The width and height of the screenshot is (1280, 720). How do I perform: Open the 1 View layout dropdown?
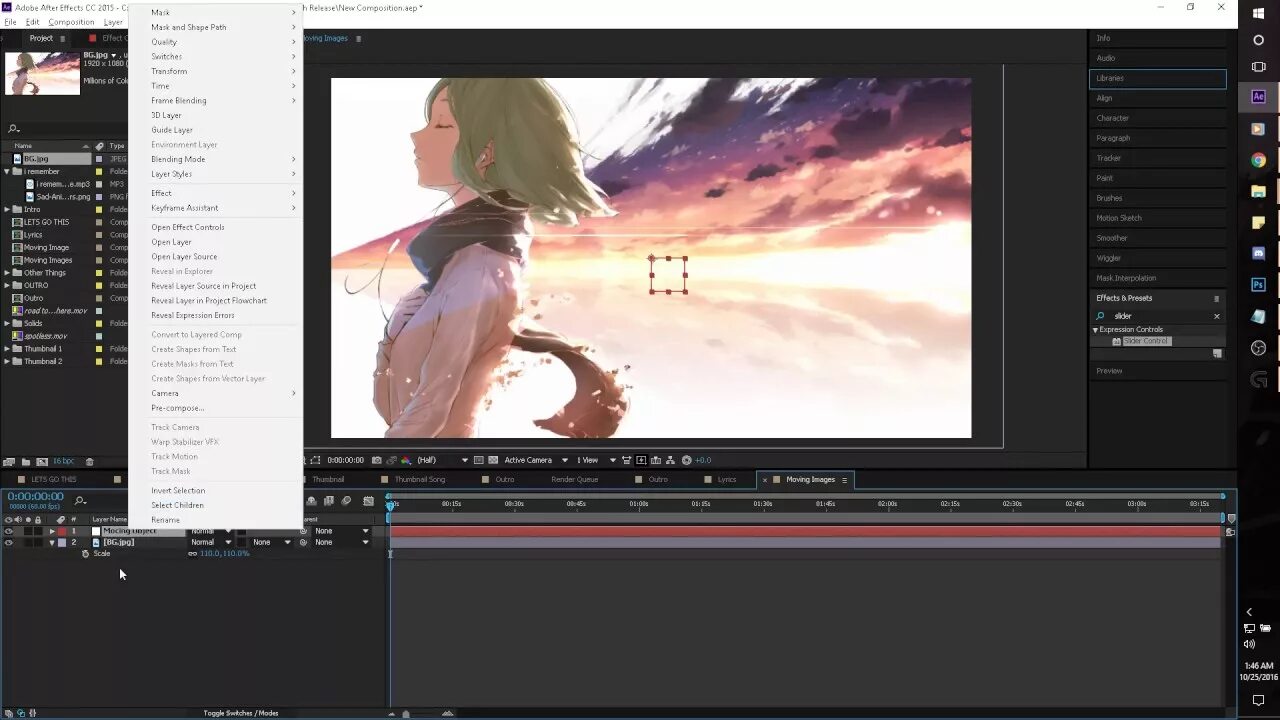coord(596,460)
